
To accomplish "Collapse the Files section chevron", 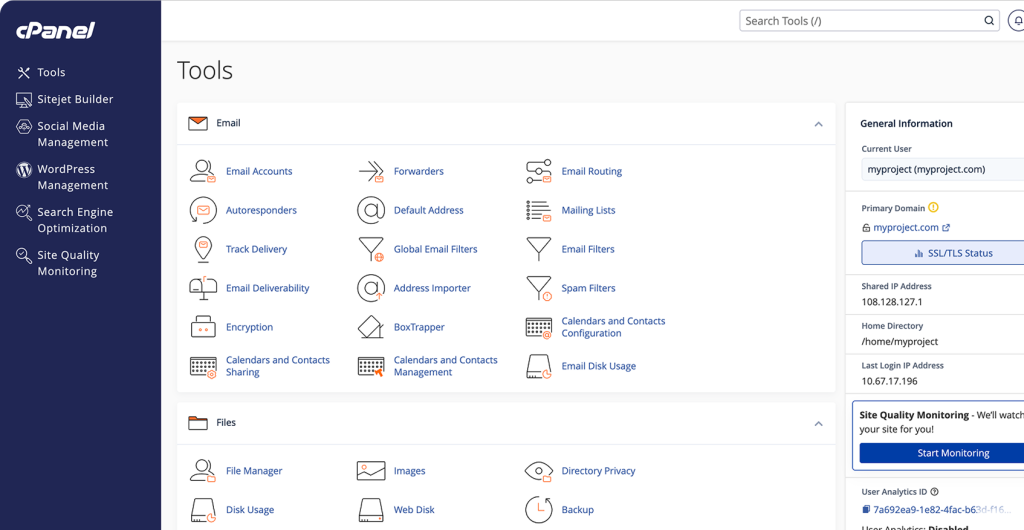I will pyautogui.click(x=818, y=424).
